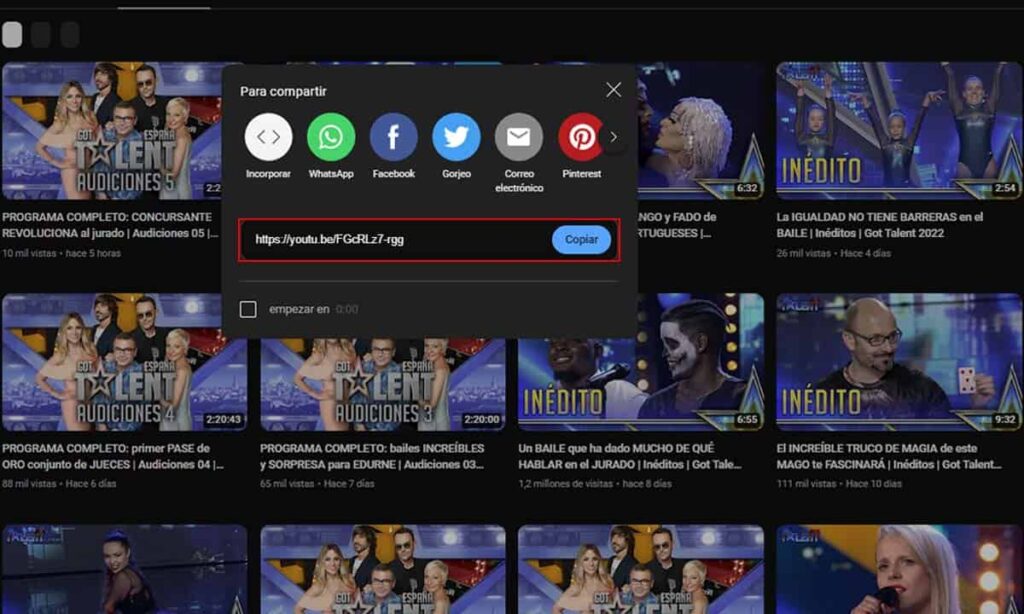1024x614 pixels.
Task: Share via the WhatsApp icon
Action: tap(331, 137)
